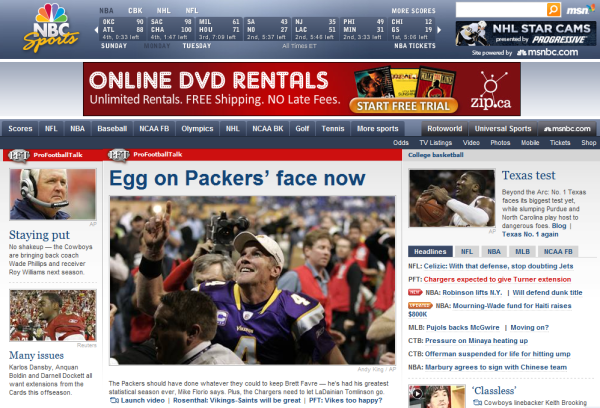Open the Universal Sports nav button
Viewport: 600px width, 408px height.
(503, 129)
